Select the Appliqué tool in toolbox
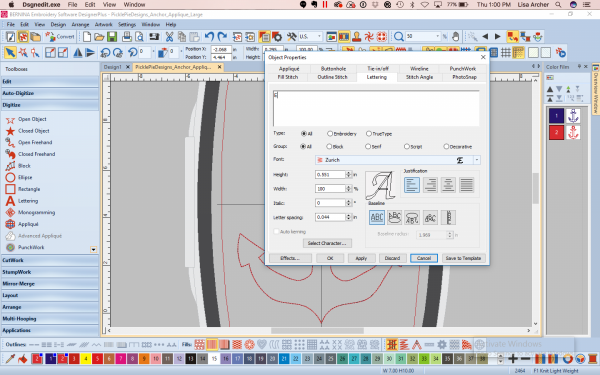Screen dimensions: 600x375 click(22, 224)
